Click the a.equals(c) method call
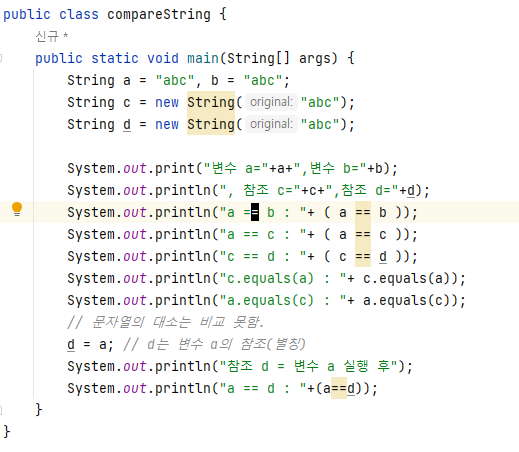 pos(410,300)
